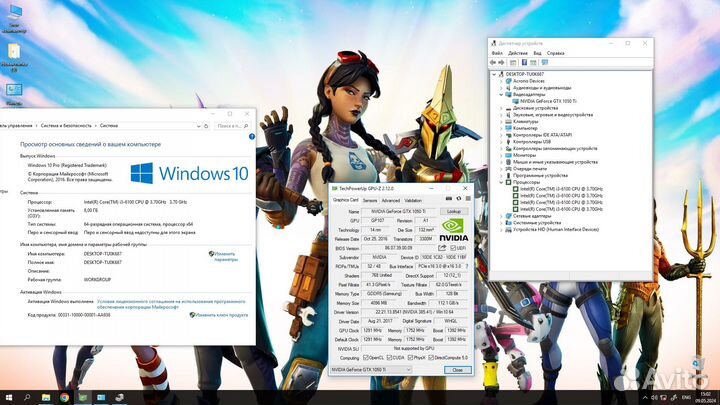This screenshot has height=405, width=720.
Task: Collapse the Видеоадаптеры tree node
Action: pos(502,95)
